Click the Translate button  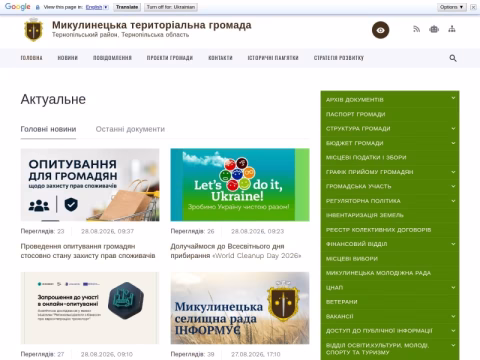127,7
